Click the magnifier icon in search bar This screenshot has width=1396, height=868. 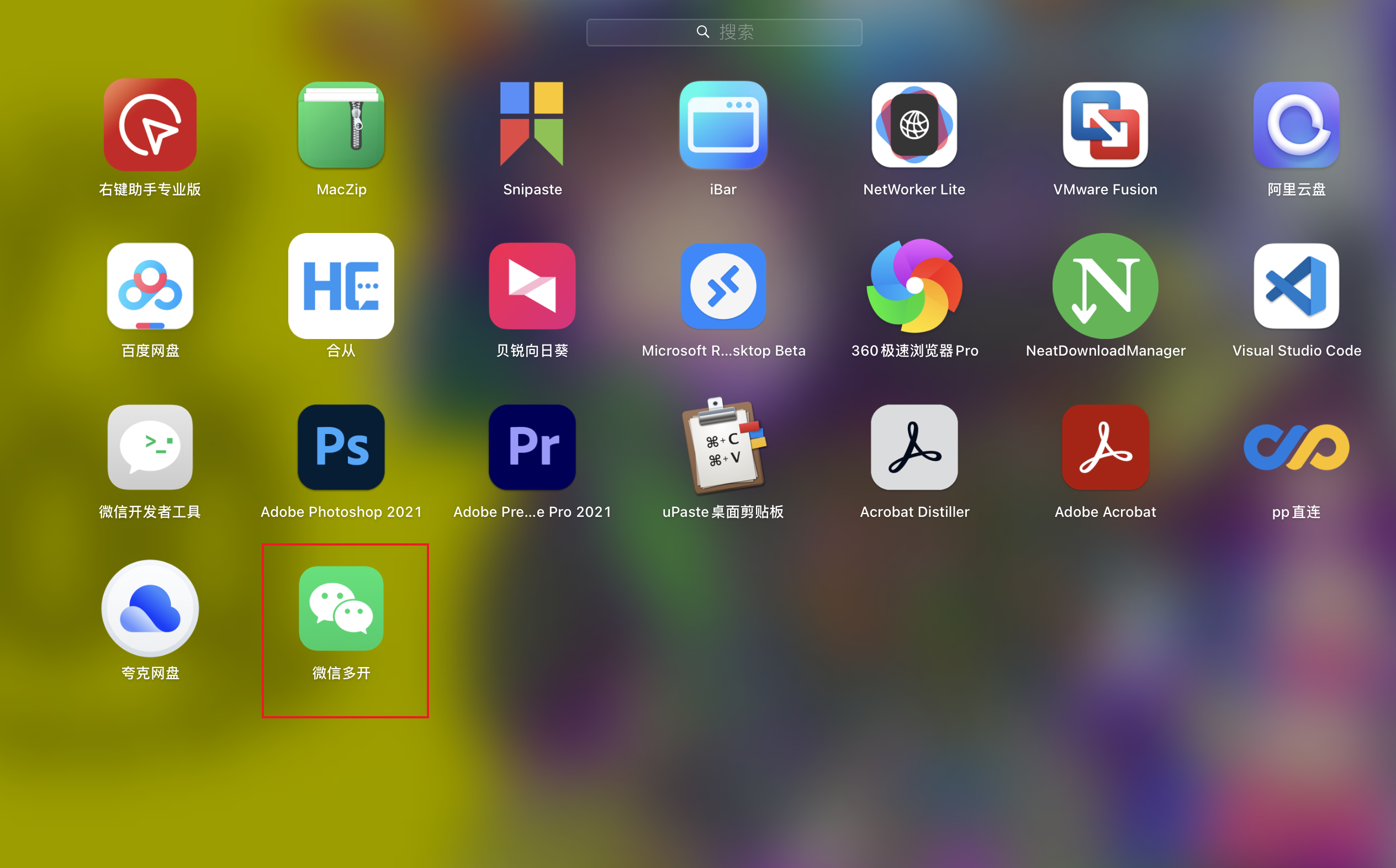(703, 31)
